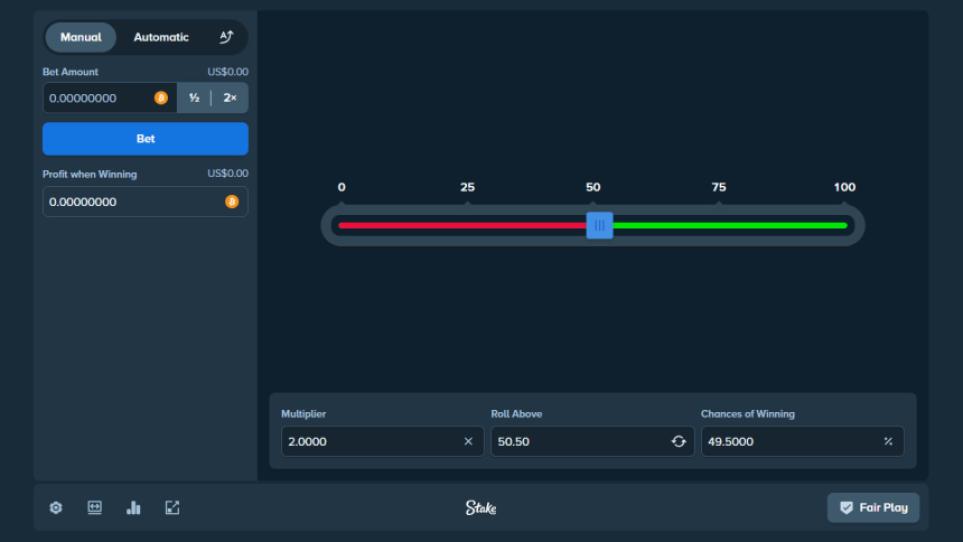Open the Fair Play button
The width and height of the screenshot is (963, 542).
[873, 508]
